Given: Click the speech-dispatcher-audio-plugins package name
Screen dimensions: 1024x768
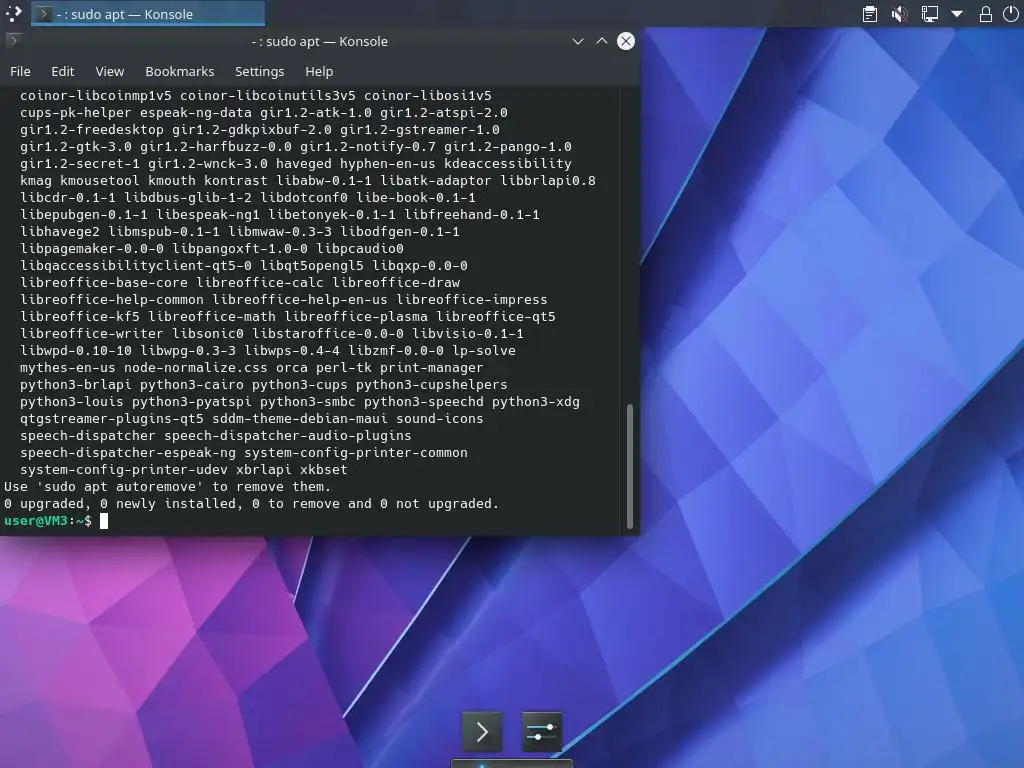Looking at the screenshot, I should pyautogui.click(x=288, y=436).
